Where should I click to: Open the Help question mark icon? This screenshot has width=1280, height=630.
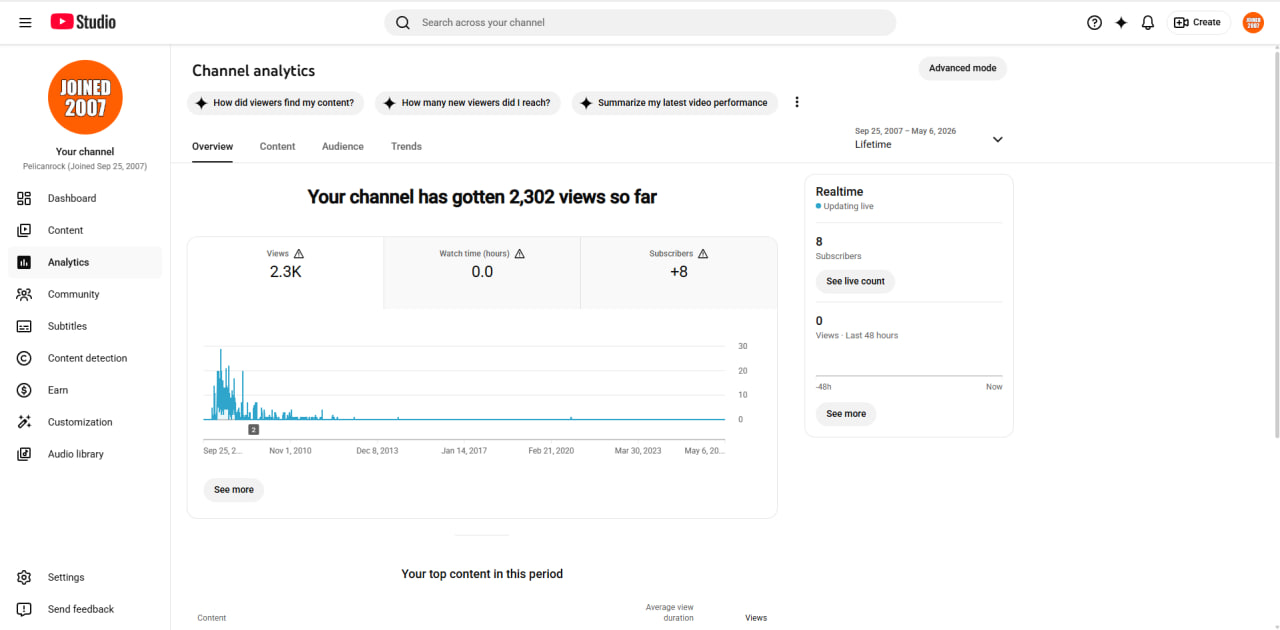click(1094, 22)
